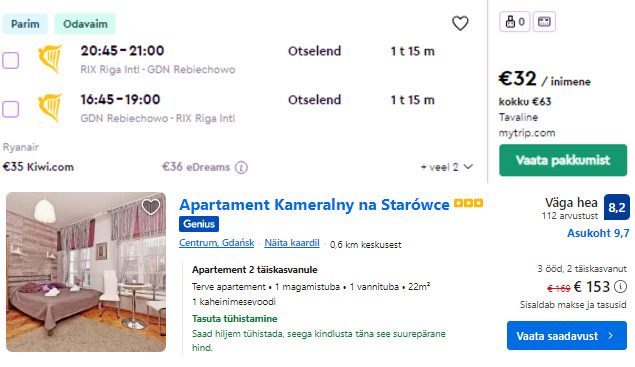Image resolution: width=635 pixels, height=367 pixels.
Task: Save flight with the heart icon
Action: [x=460, y=23]
